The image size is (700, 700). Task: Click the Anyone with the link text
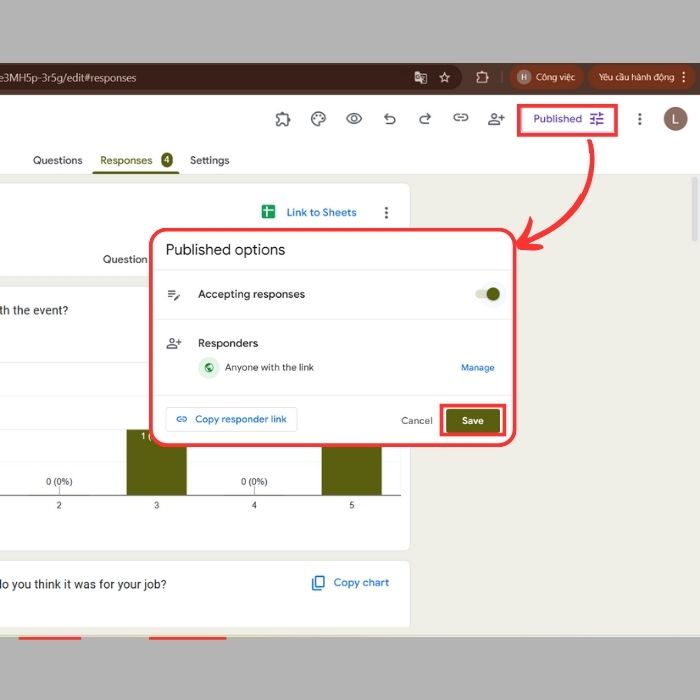coord(269,367)
